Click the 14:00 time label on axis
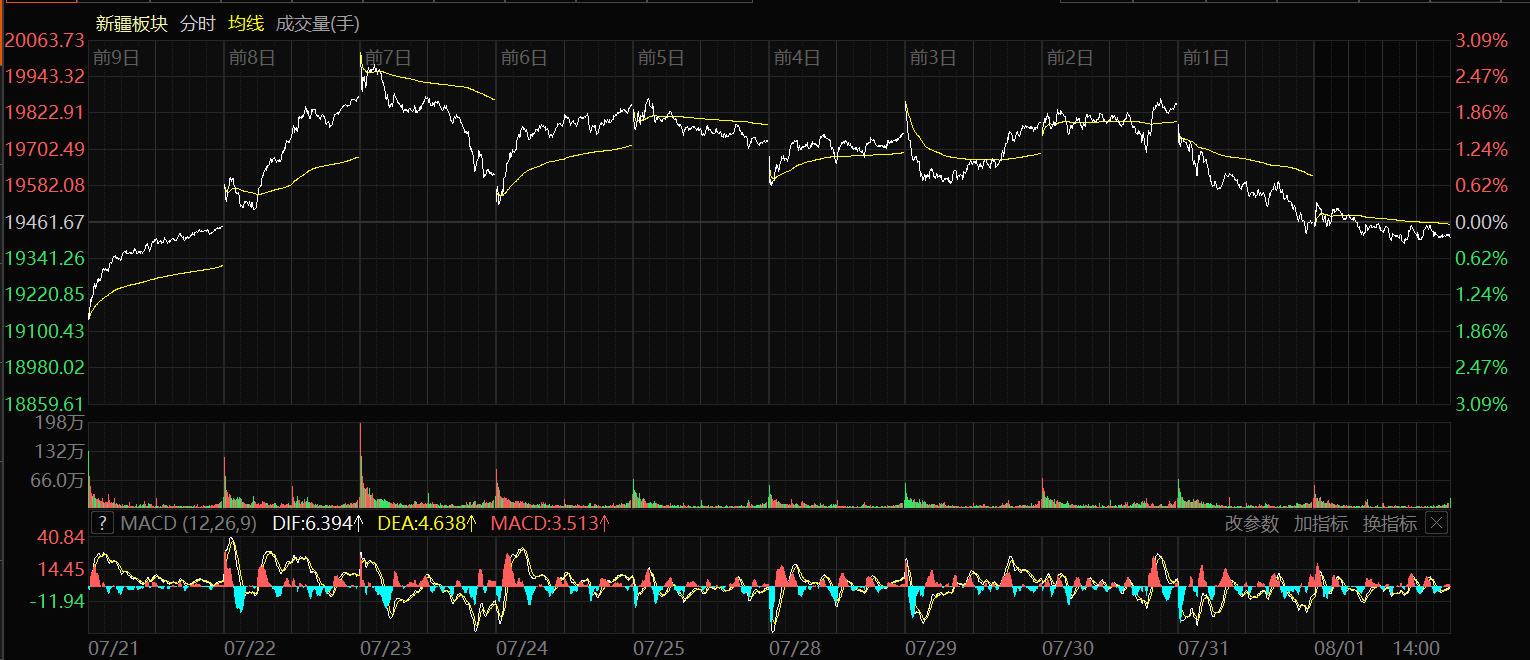Screen dimensions: 1530x660 click(x=1417, y=648)
